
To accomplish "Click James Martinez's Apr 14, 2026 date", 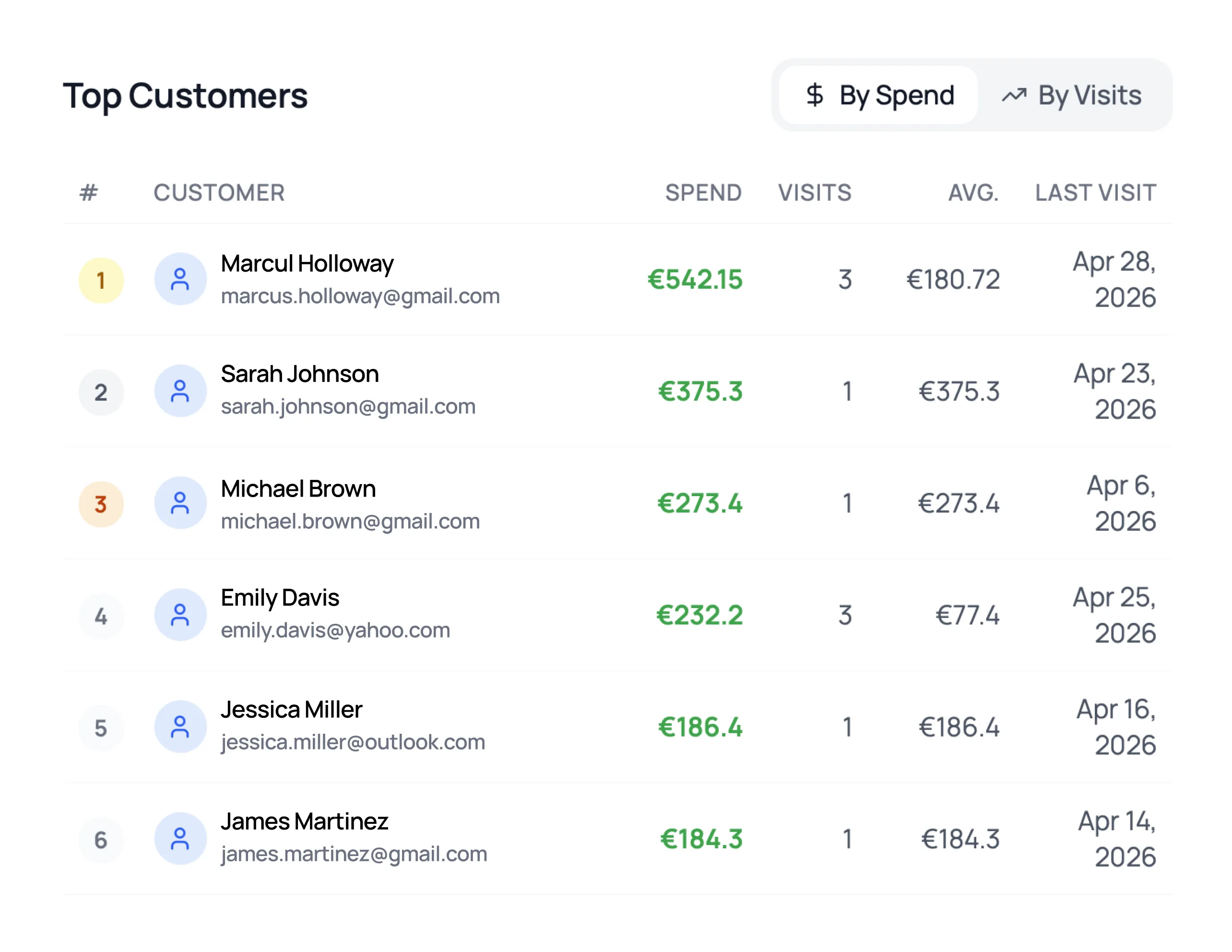I will pyautogui.click(x=1117, y=839).
